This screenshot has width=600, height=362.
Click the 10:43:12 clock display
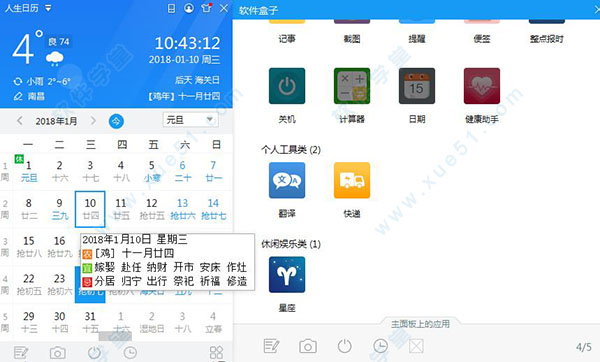click(188, 43)
